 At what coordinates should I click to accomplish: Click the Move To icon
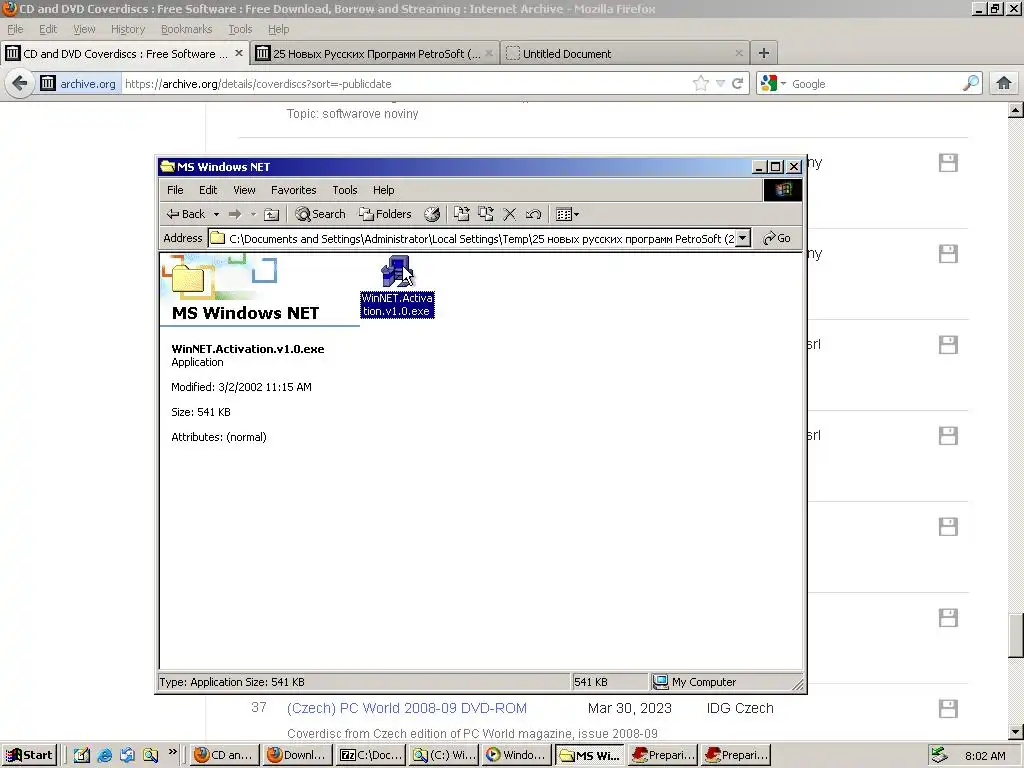point(462,214)
